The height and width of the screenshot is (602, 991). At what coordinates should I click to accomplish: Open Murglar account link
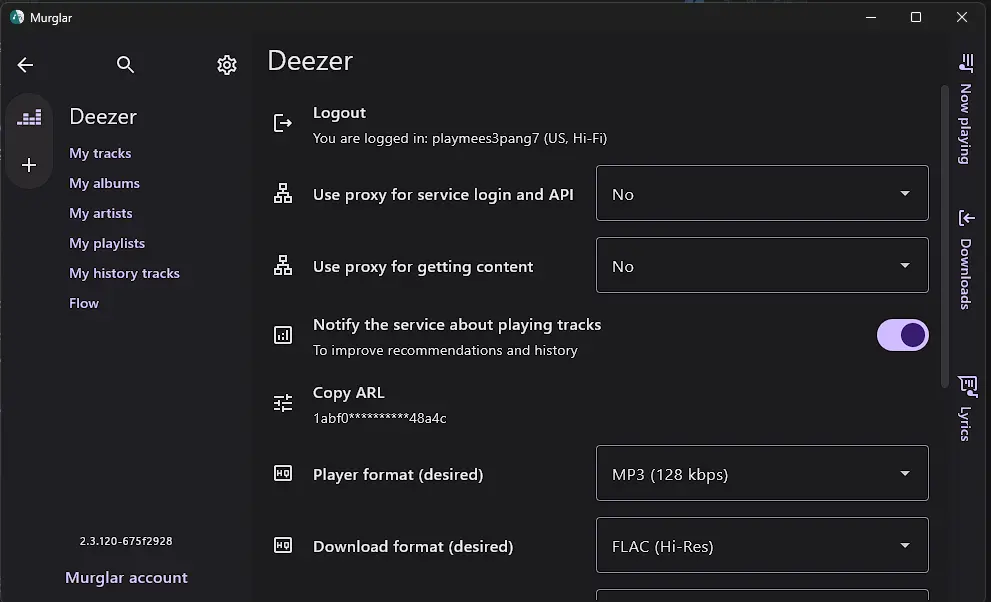coord(126,577)
